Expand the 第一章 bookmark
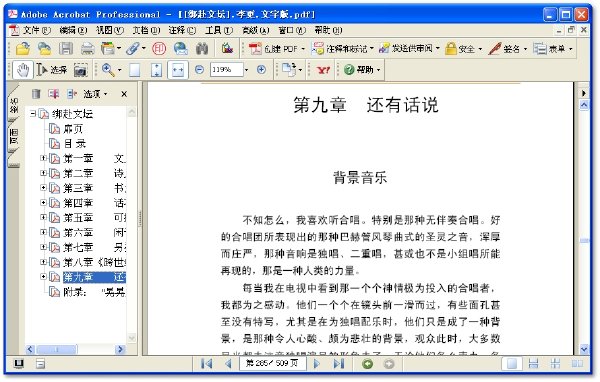Viewport: 600px width, 382px height. click(43, 158)
